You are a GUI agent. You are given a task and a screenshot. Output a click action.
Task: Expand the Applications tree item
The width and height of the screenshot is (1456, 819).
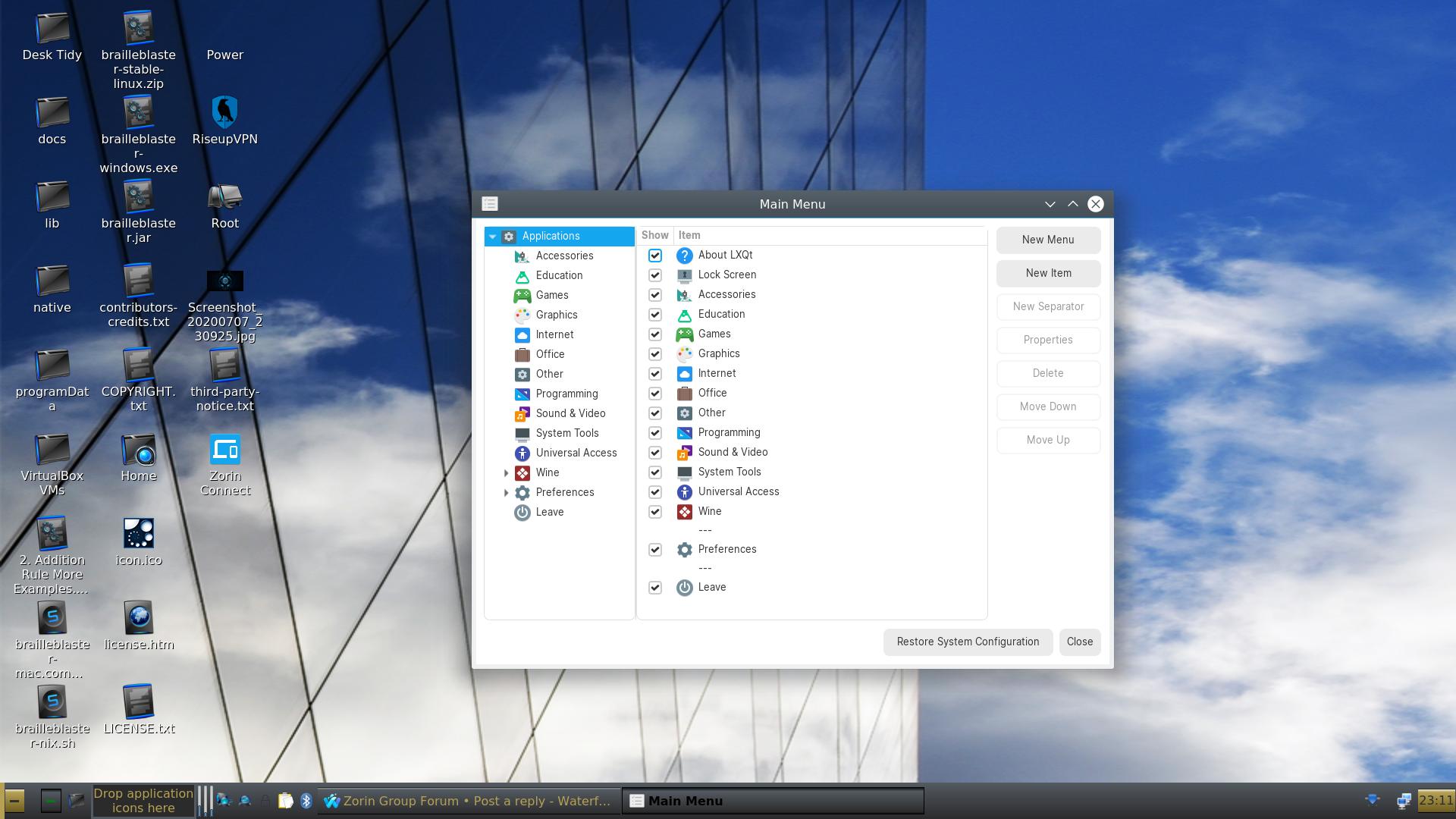click(x=491, y=235)
